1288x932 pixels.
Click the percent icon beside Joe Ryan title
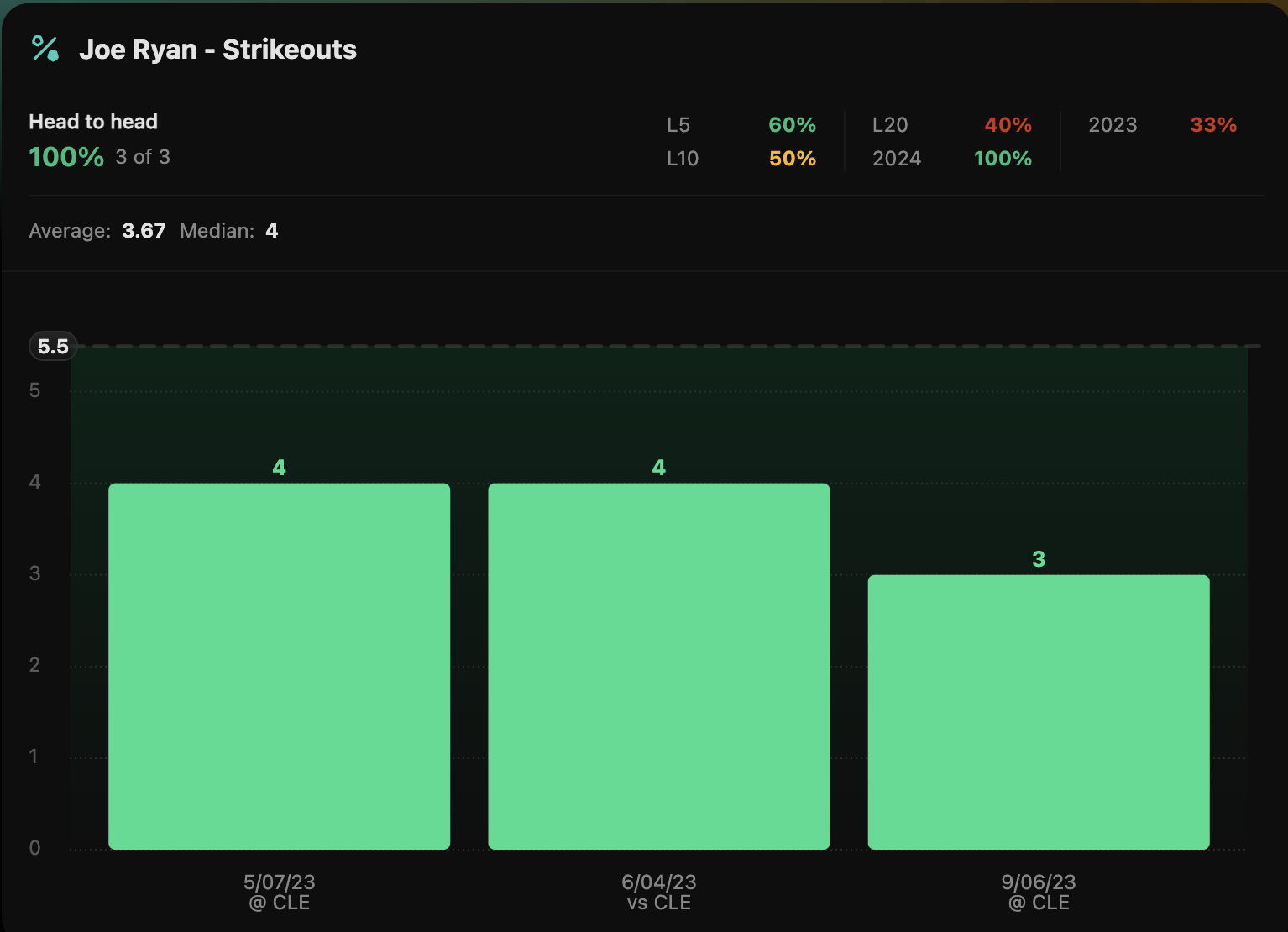coord(45,49)
